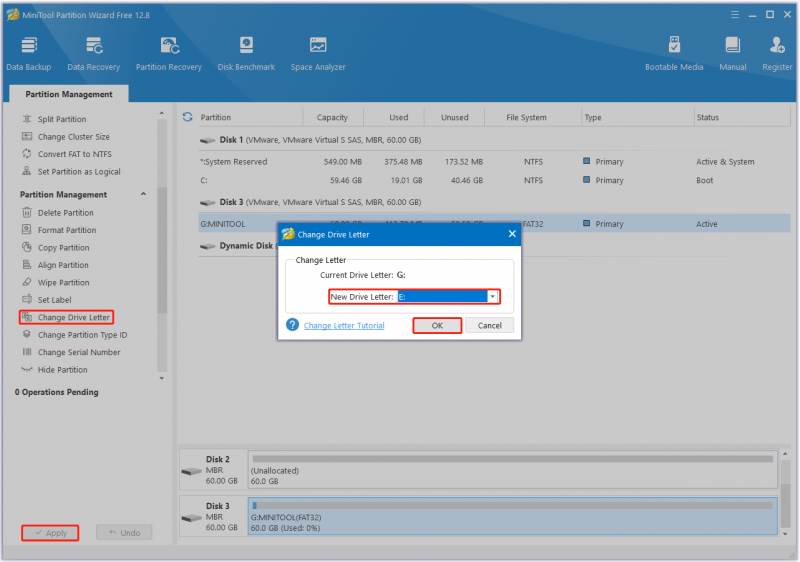Viewport: 800px width, 562px height.
Task: Close the Change Drive Letter dialog
Action: tap(512, 234)
